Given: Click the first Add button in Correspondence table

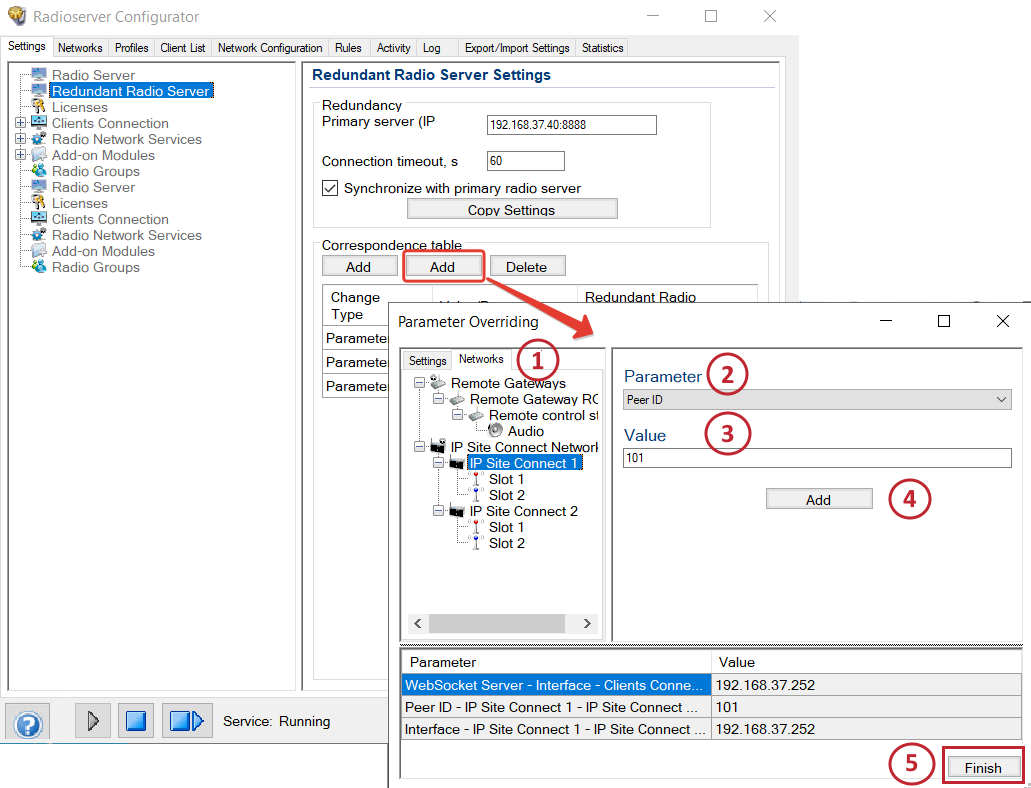Looking at the screenshot, I should (358, 266).
